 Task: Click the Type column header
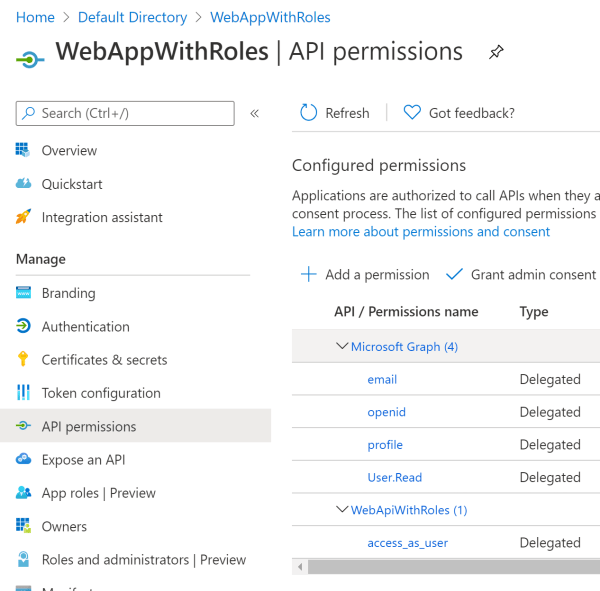(x=534, y=312)
